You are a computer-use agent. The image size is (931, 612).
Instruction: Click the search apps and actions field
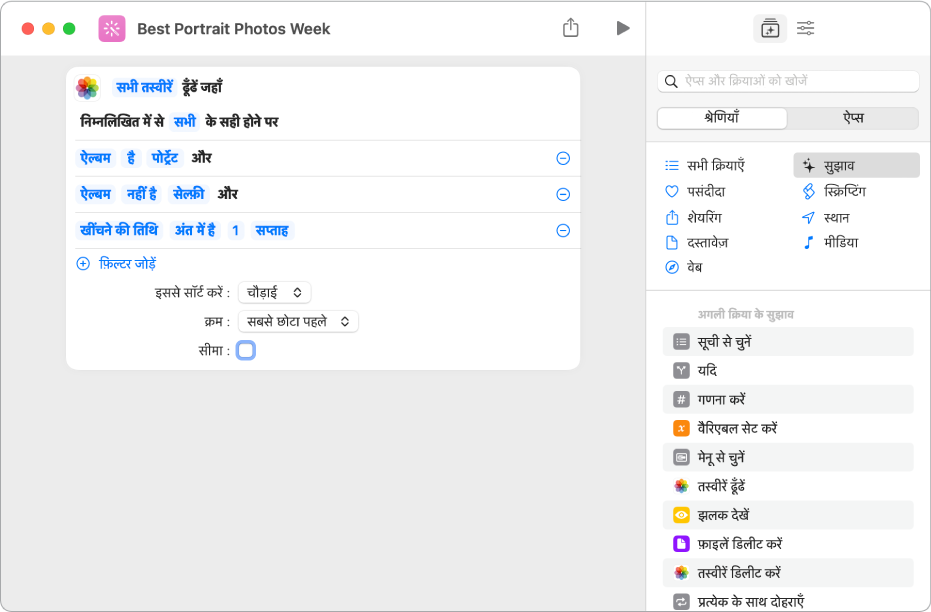tap(788, 81)
